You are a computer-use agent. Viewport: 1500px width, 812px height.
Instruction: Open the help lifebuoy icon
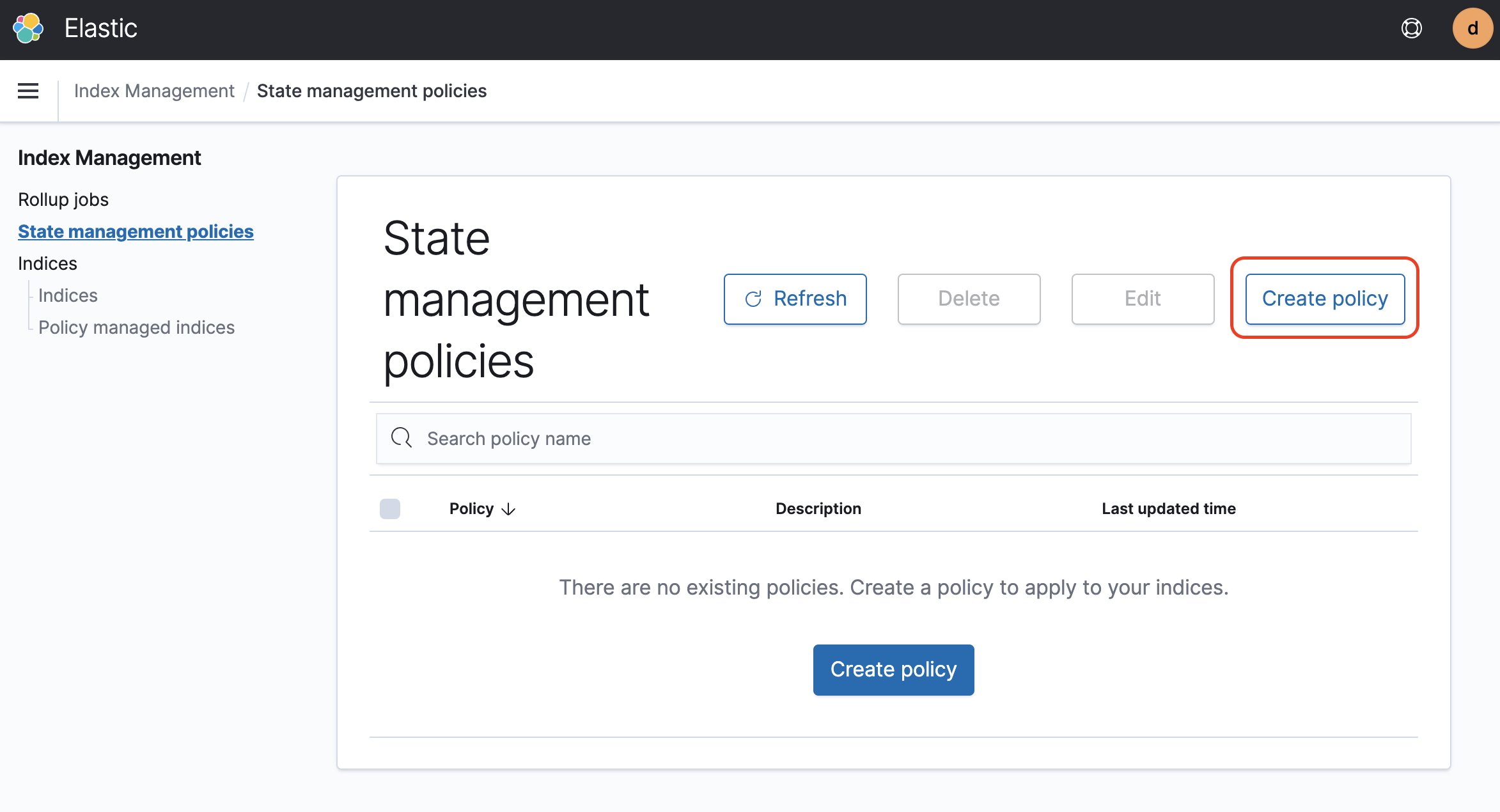point(1411,29)
